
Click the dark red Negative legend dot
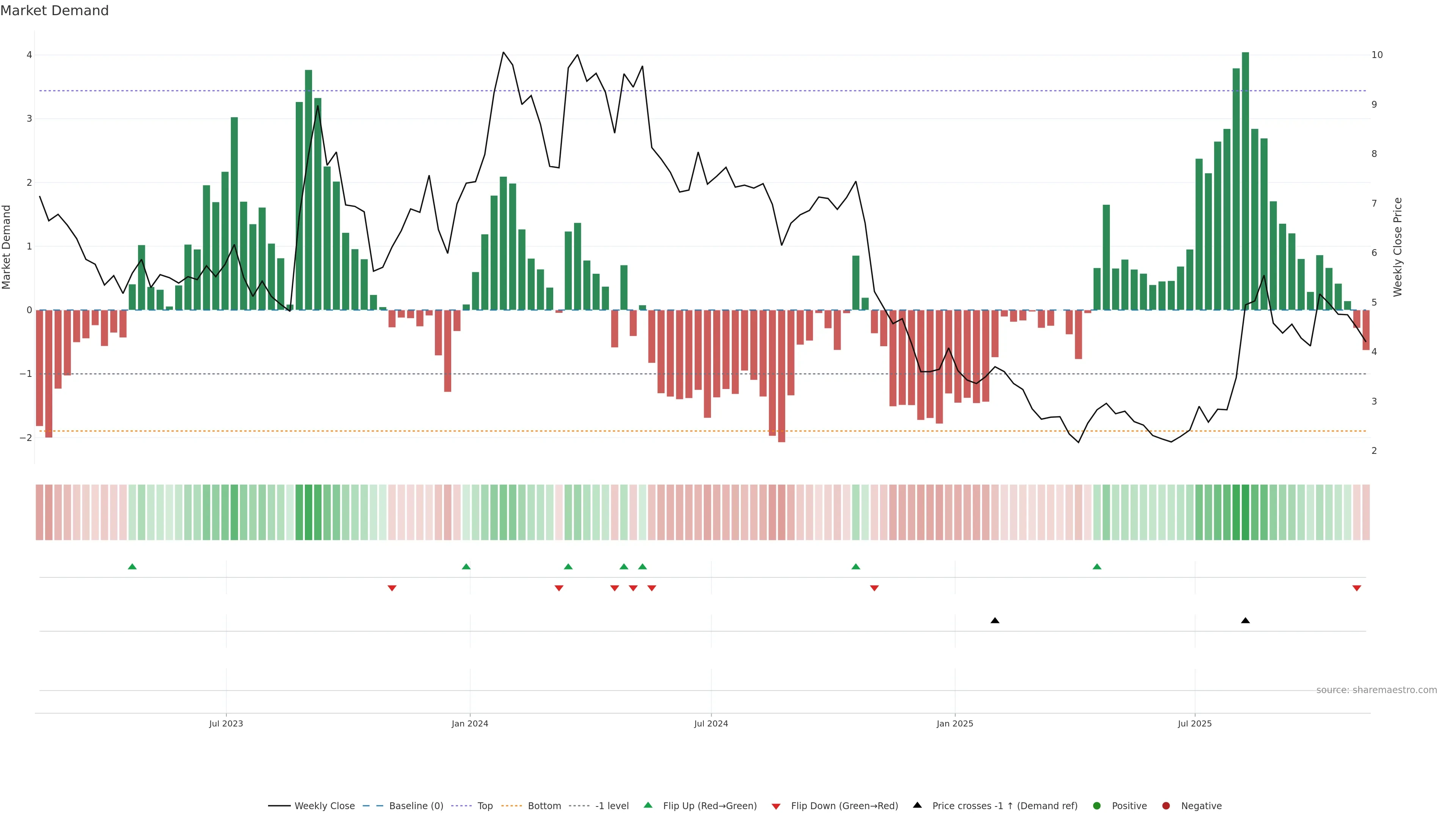pos(1166,805)
